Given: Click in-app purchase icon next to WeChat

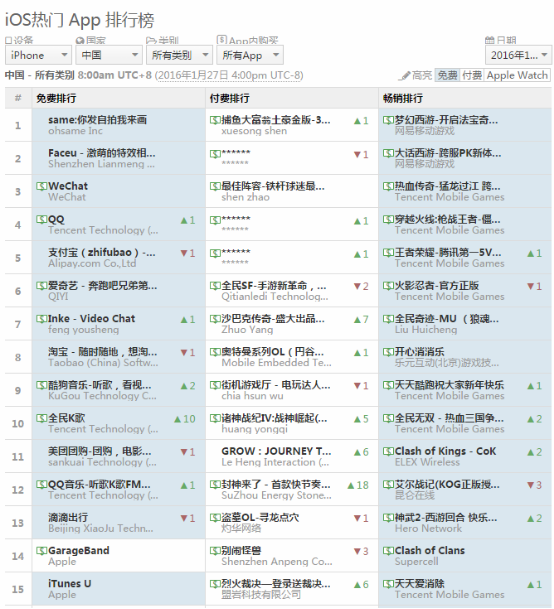Looking at the screenshot, I should click(x=41, y=186).
